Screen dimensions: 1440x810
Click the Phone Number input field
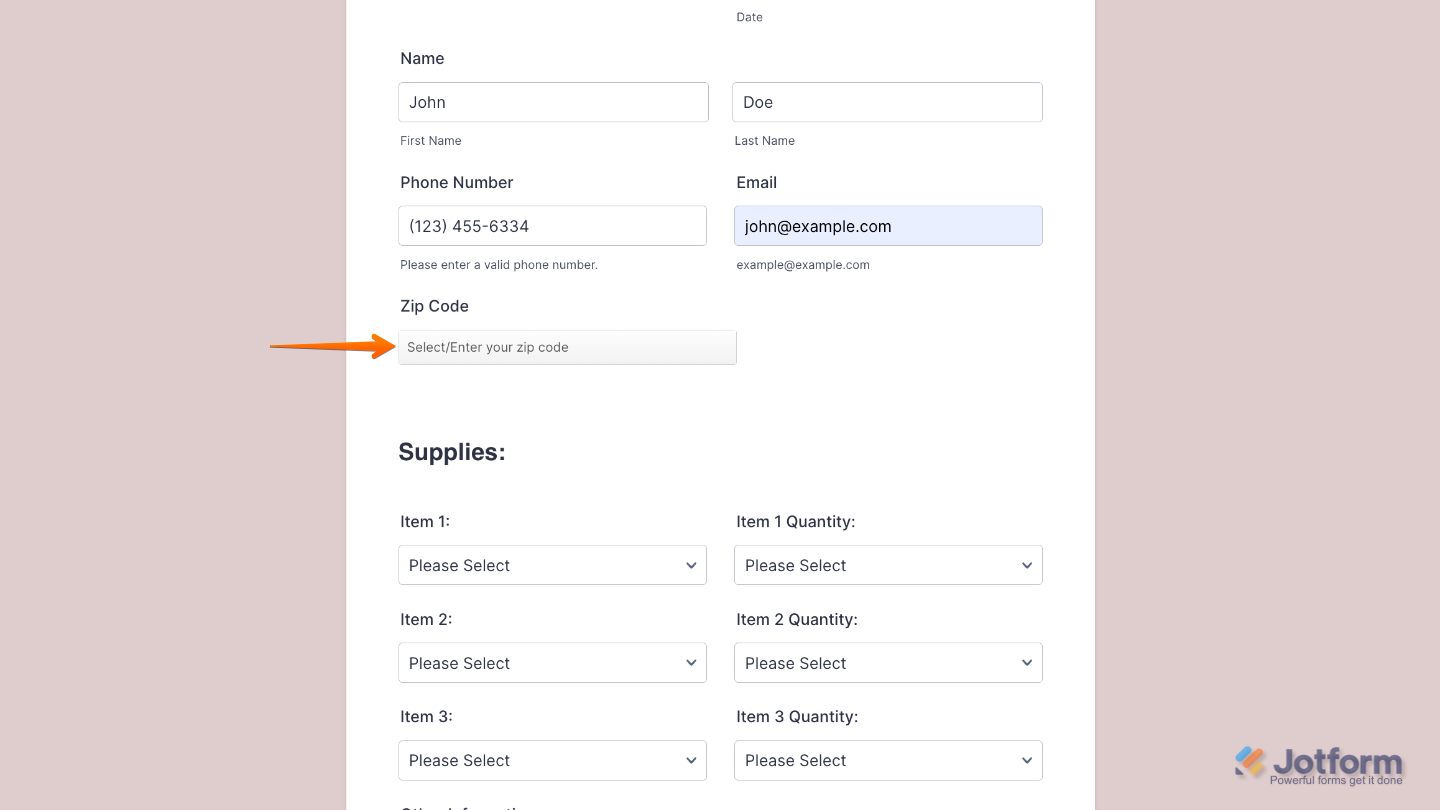[x=552, y=226]
